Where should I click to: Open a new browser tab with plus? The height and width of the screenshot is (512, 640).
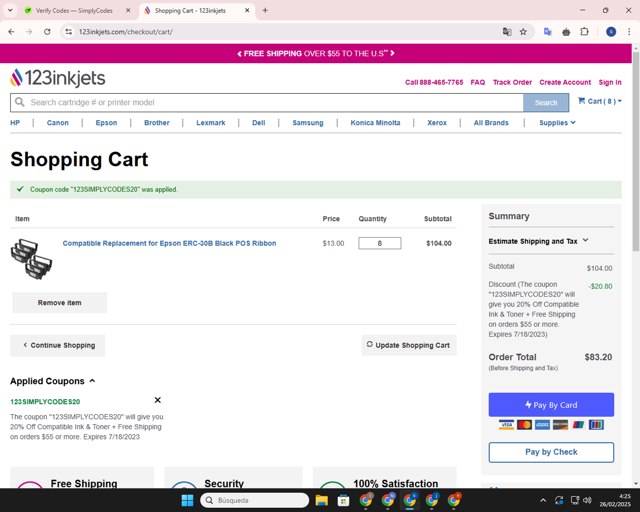pyautogui.click(x=265, y=11)
